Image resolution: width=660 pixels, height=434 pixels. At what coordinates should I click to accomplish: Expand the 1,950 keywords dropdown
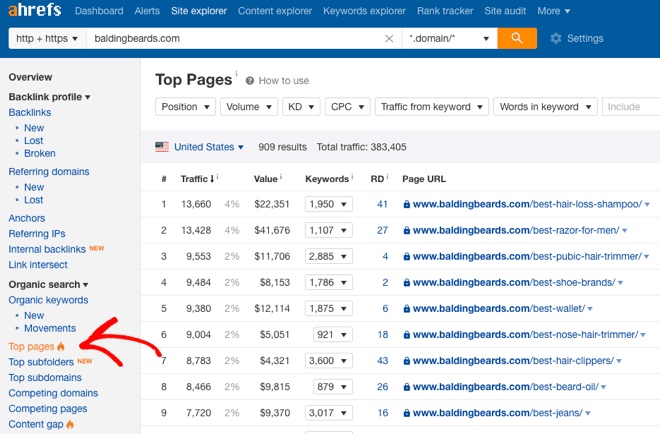click(x=329, y=204)
